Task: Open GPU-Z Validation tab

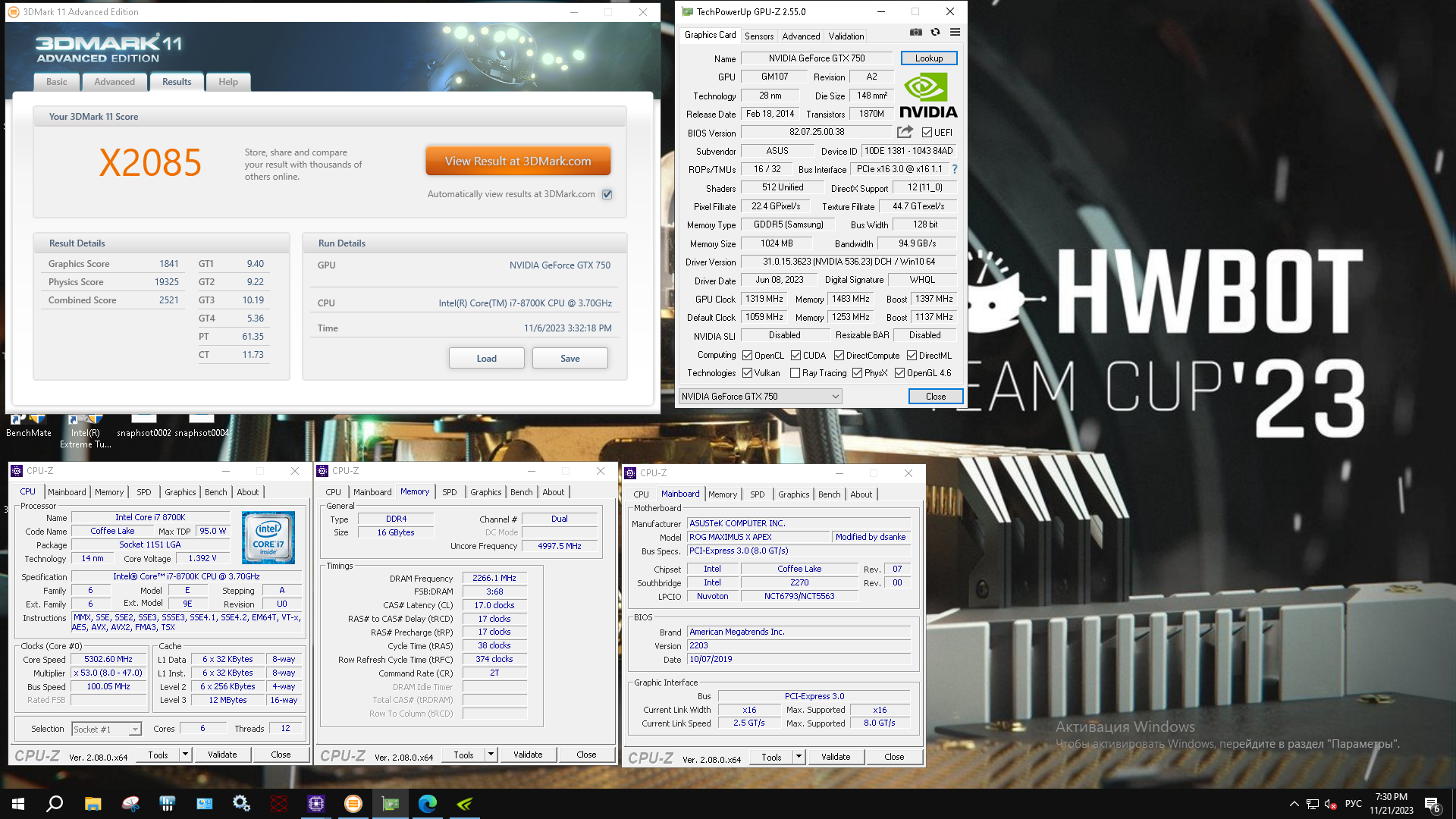Action: coord(846,36)
